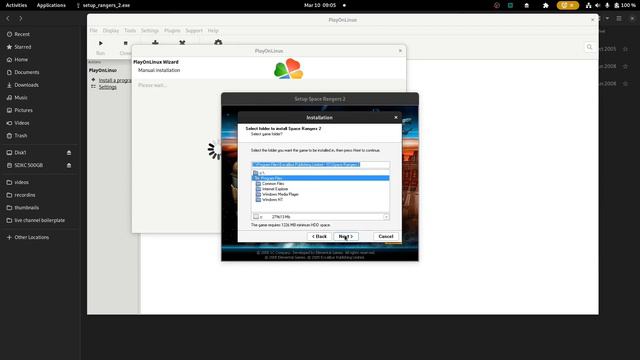Click 'Install a program' link in sidebar
Image resolution: width=640 pixels, height=360 pixels.
(x=115, y=80)
